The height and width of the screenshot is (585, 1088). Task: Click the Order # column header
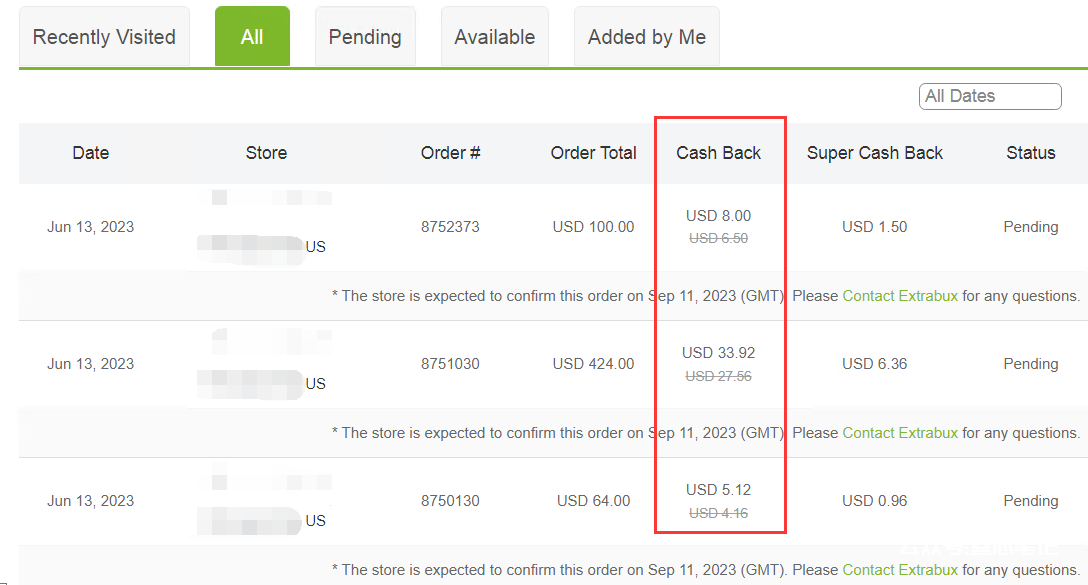coord(450,153)
